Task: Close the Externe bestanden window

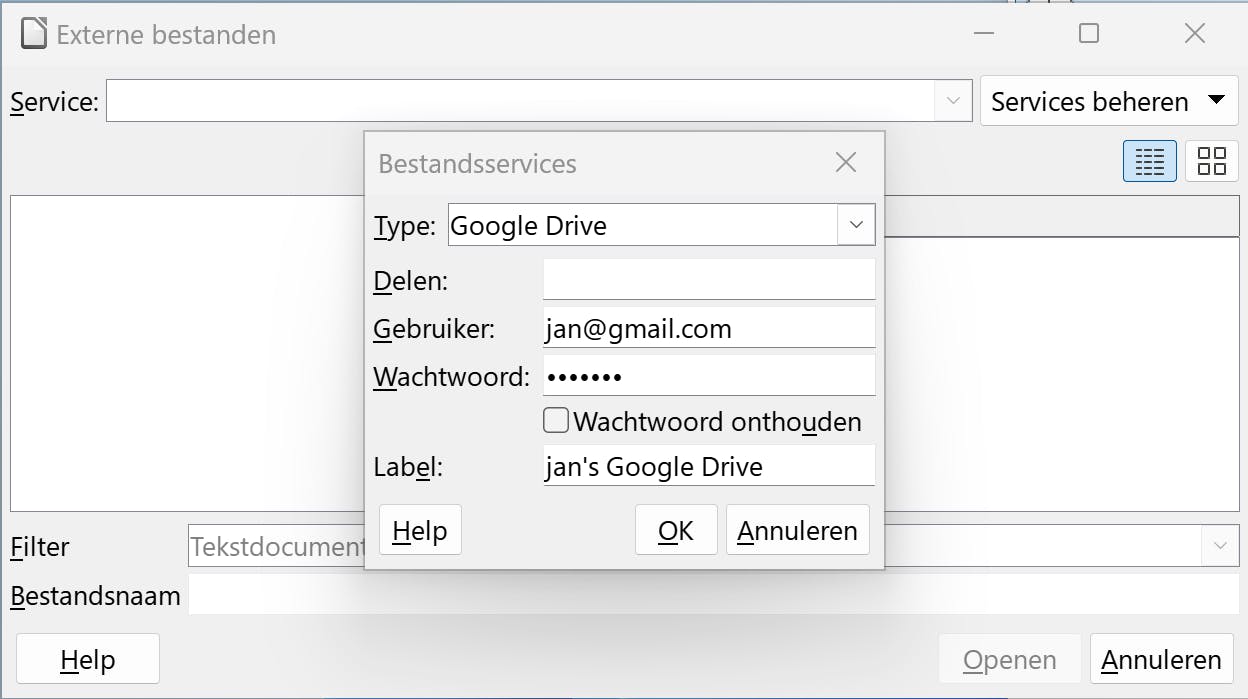Action: (x=1194, y=34)
